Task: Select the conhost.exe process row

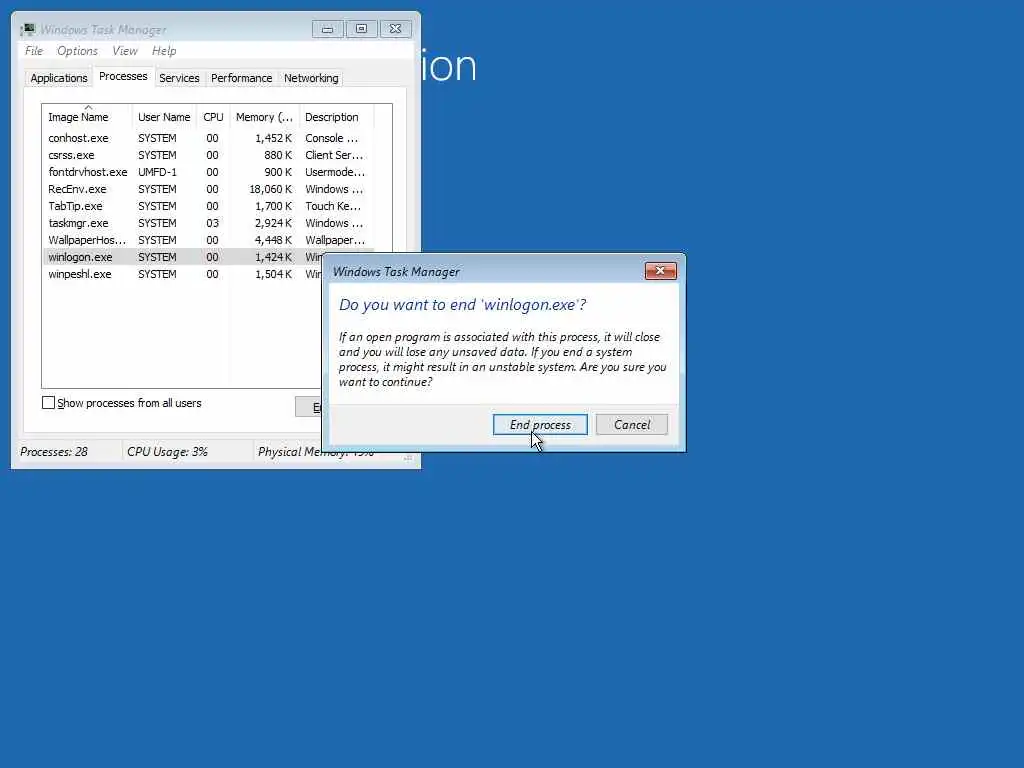Action: point(208,138)
